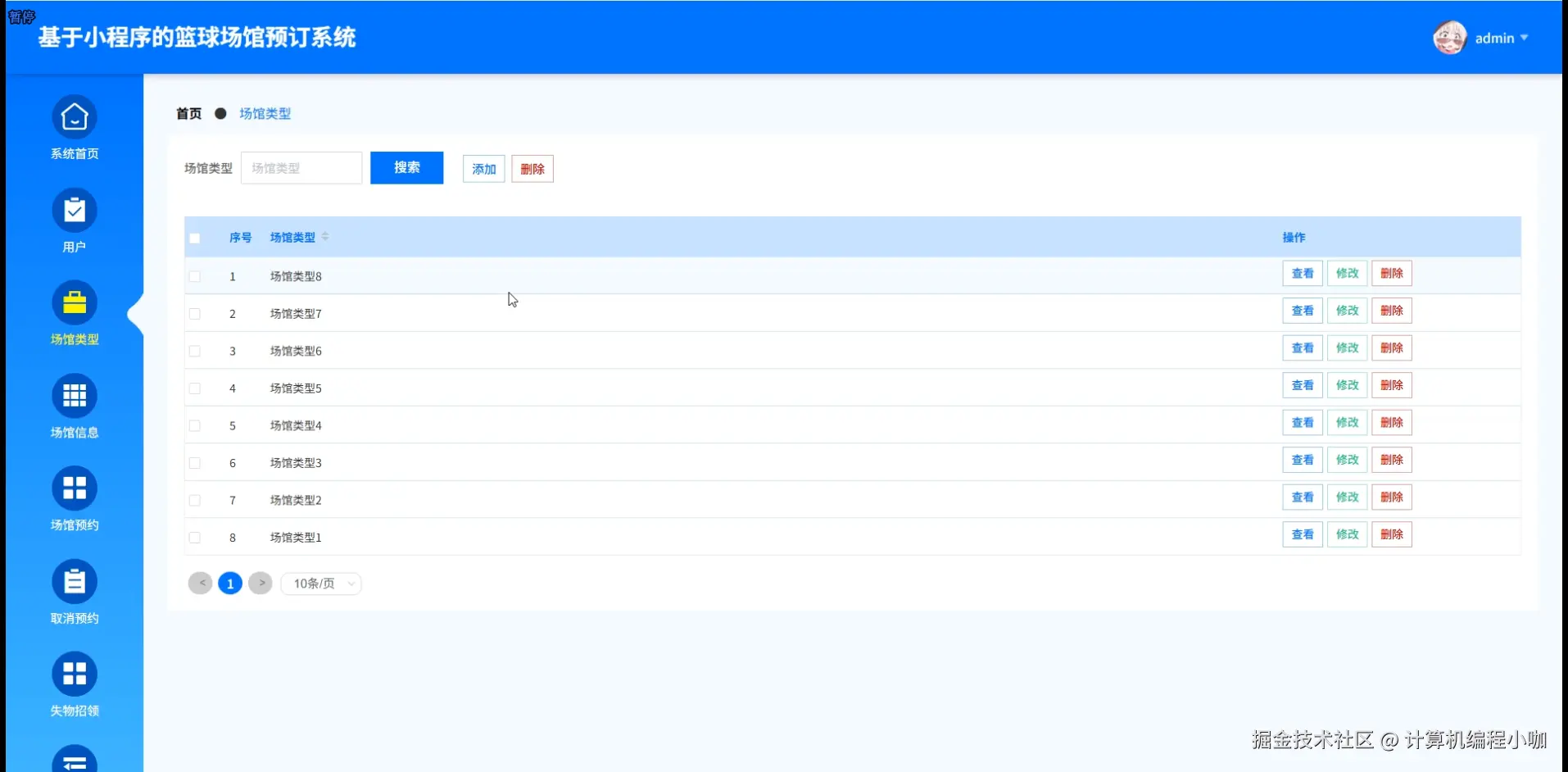Check the box for 场馆类型6 row
This screenshot has height=772, width=1568.
195,352
